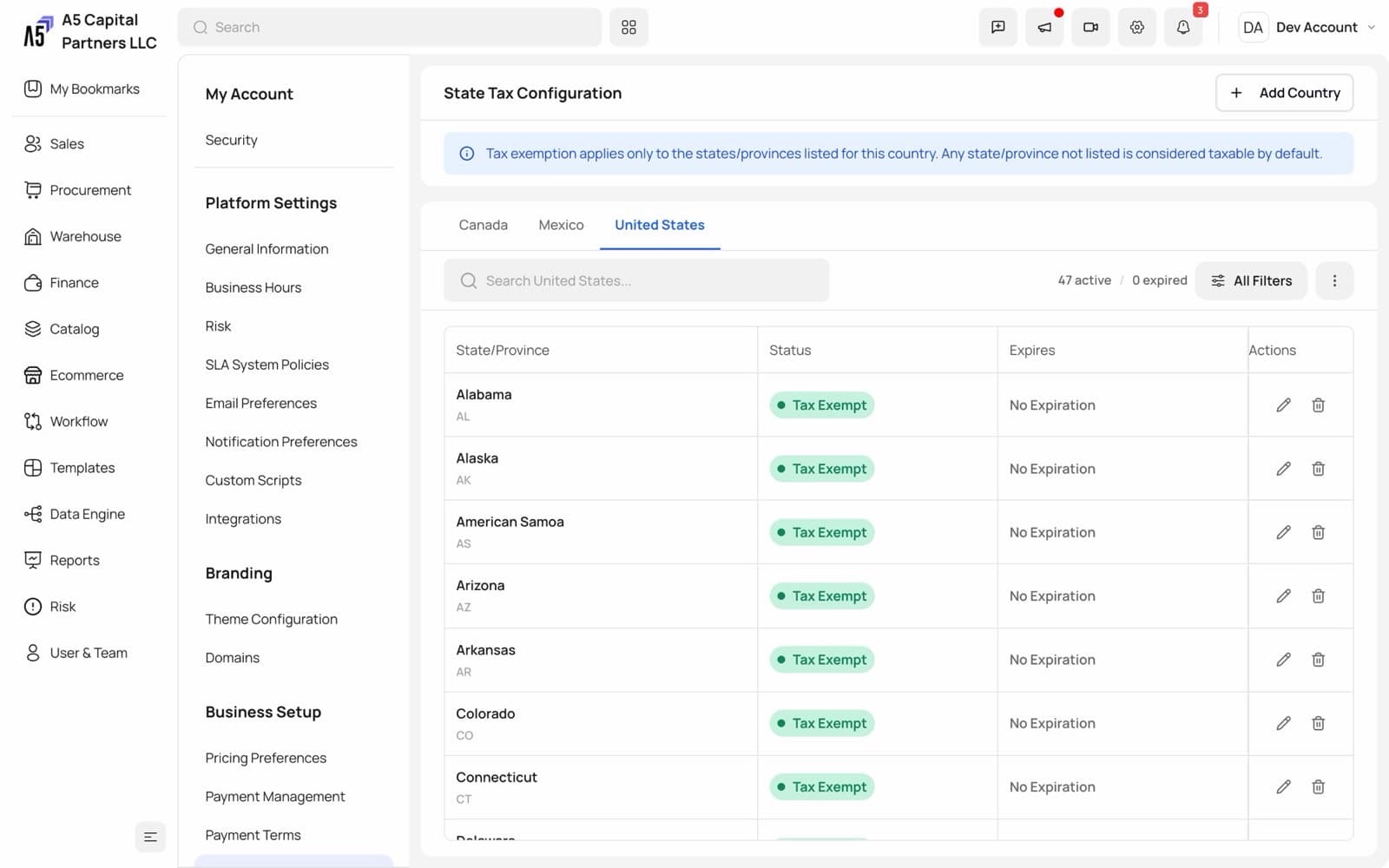Open User & Team in sidebar

click(76, 653)
